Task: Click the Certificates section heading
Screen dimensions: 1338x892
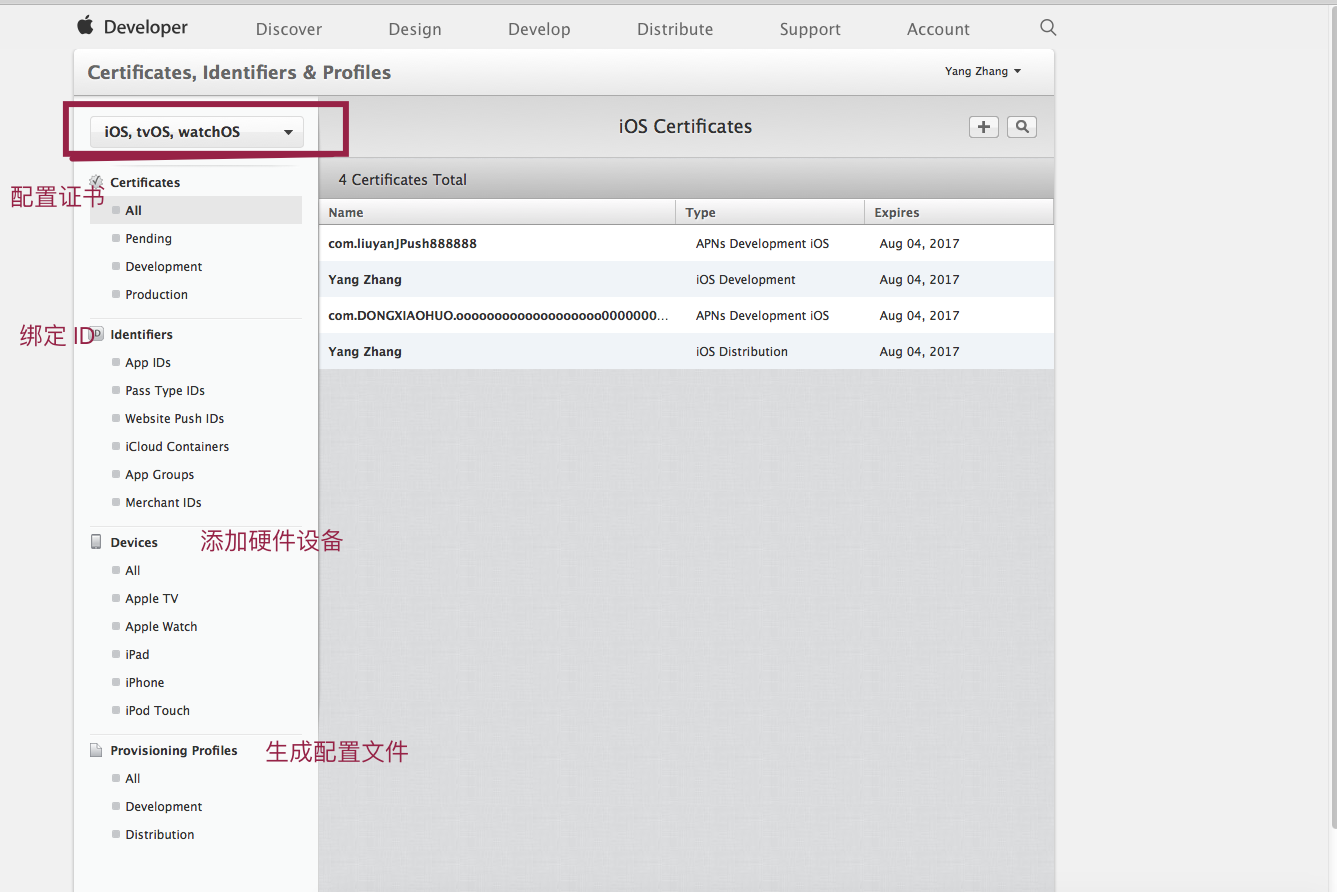Action: coord(145,182)
